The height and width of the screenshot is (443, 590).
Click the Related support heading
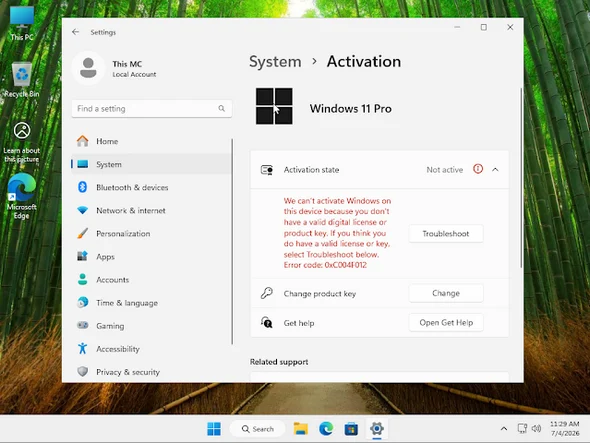pos(279,362)
